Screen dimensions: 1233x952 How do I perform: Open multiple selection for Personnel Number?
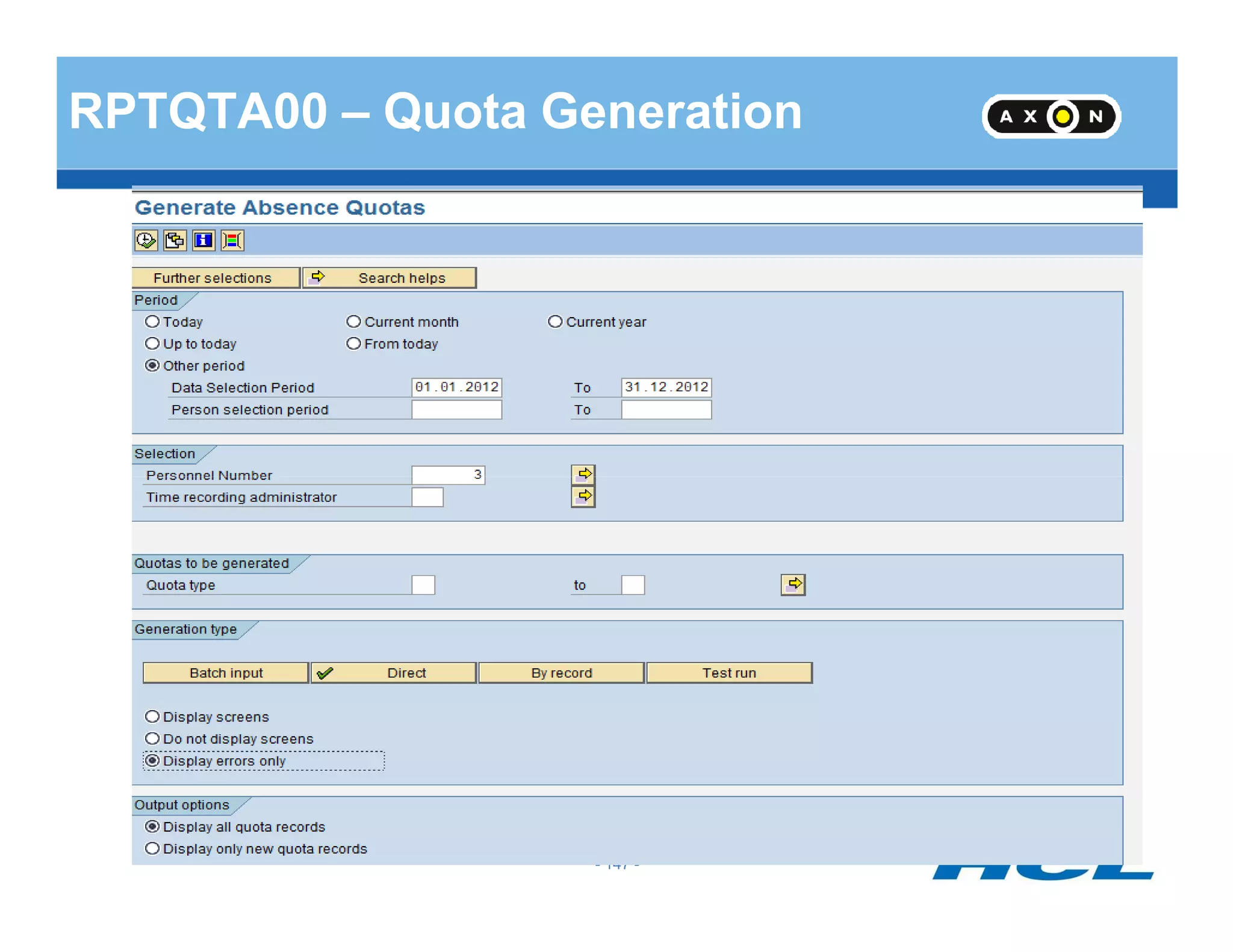(x=583, y=475)
